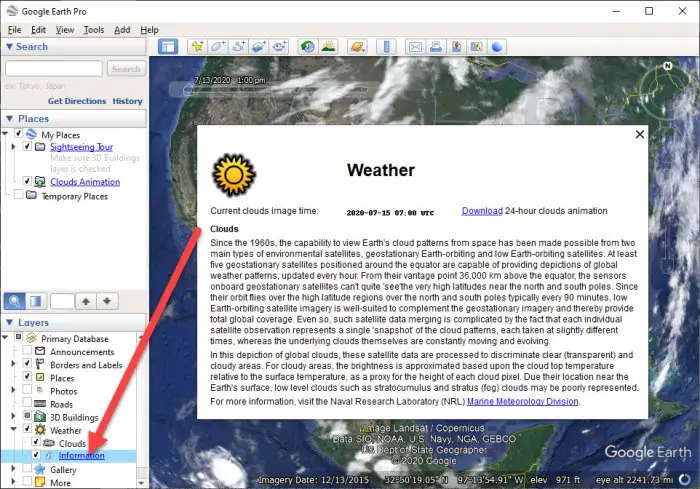Open the planet switcher (Saturn icon)
Screen dimensions: 700x489
(x=357, y=46)
